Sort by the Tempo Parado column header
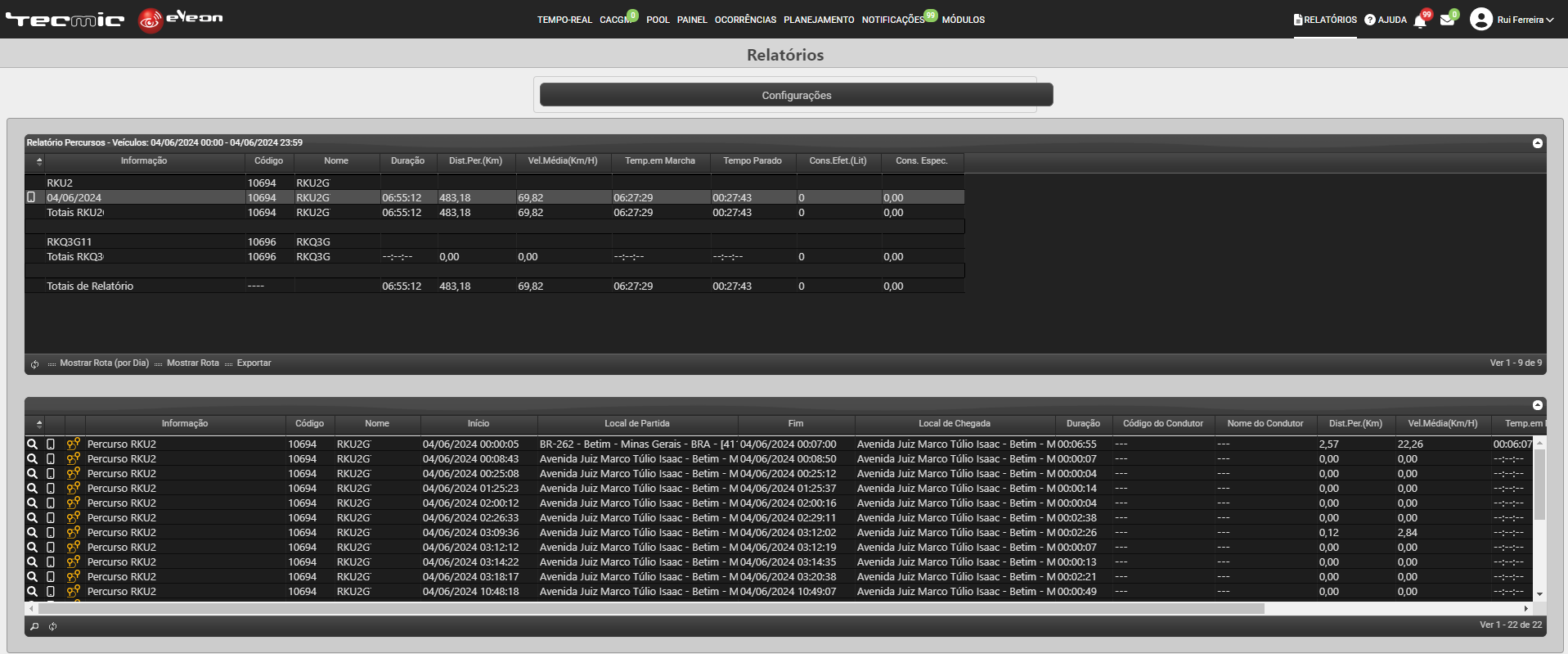The image size is (1568, 654). [753, 161]
